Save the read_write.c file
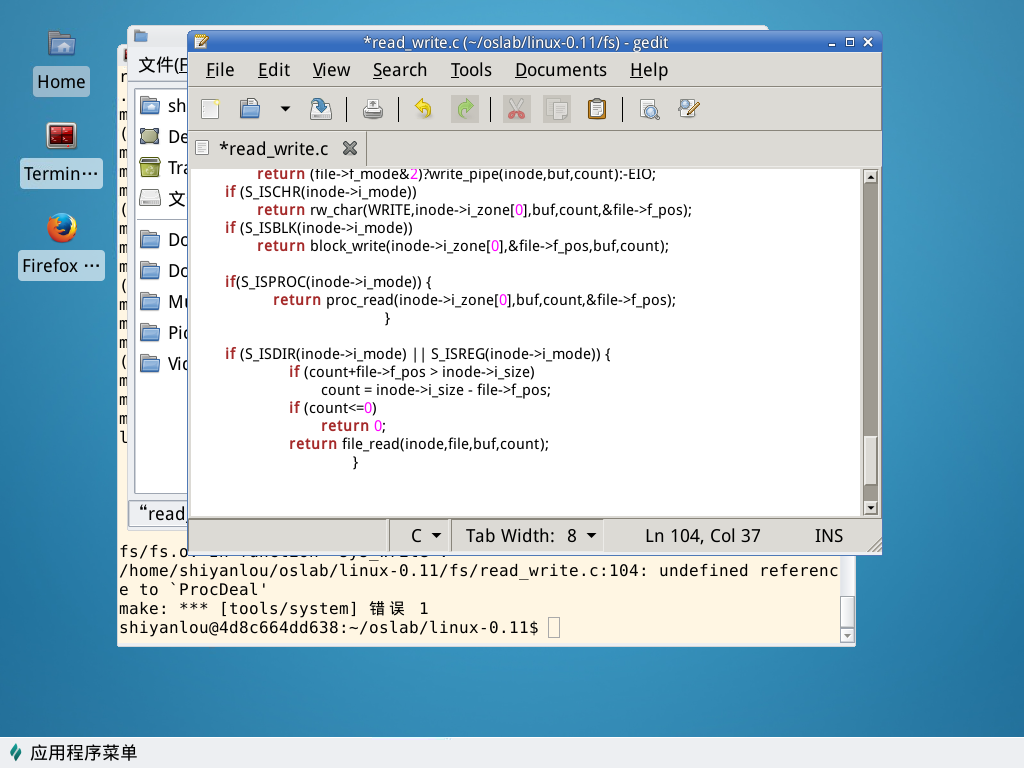 click(x=321, y=109)
